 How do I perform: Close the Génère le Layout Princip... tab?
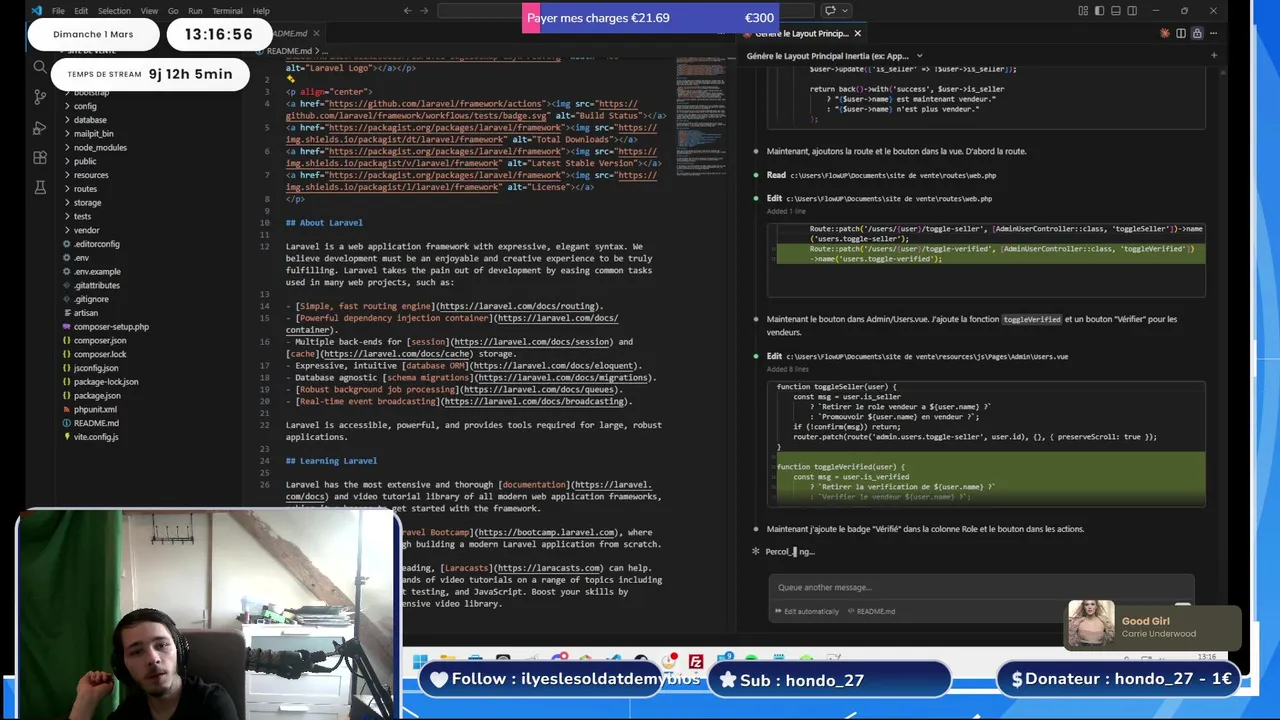pos(857,33)
